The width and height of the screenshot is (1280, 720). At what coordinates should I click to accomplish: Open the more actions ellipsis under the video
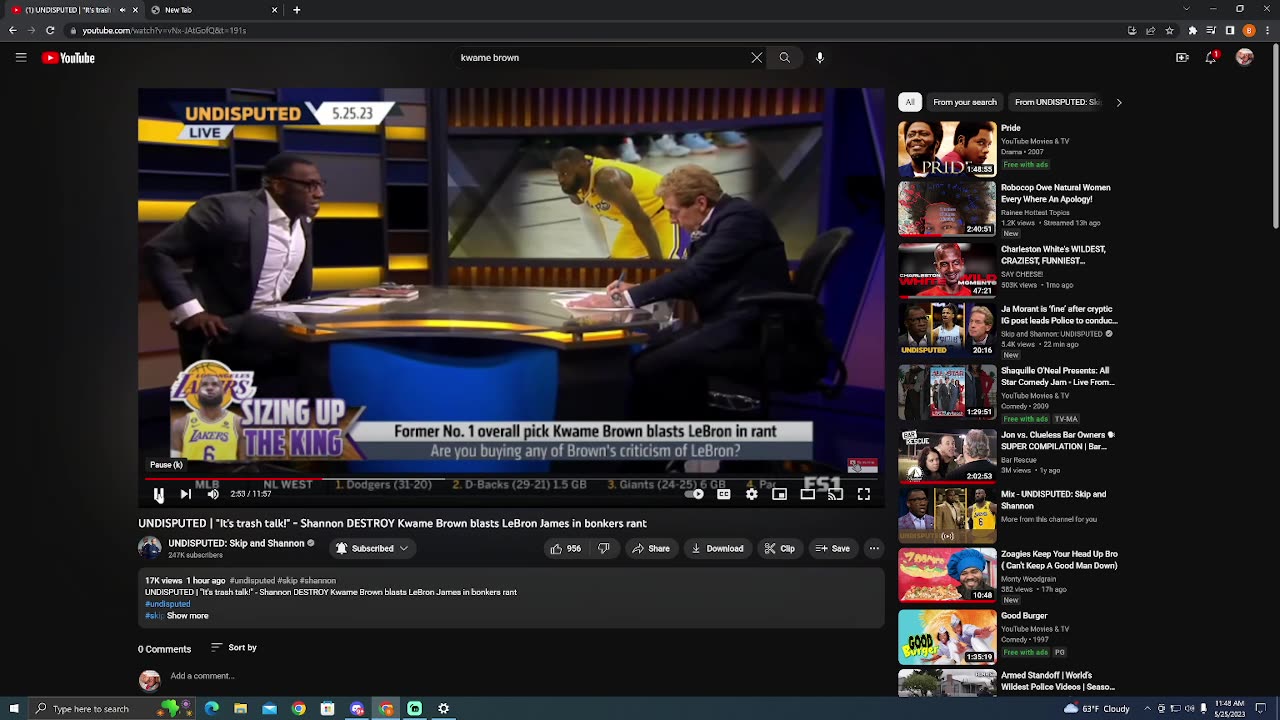pos(874,548)
